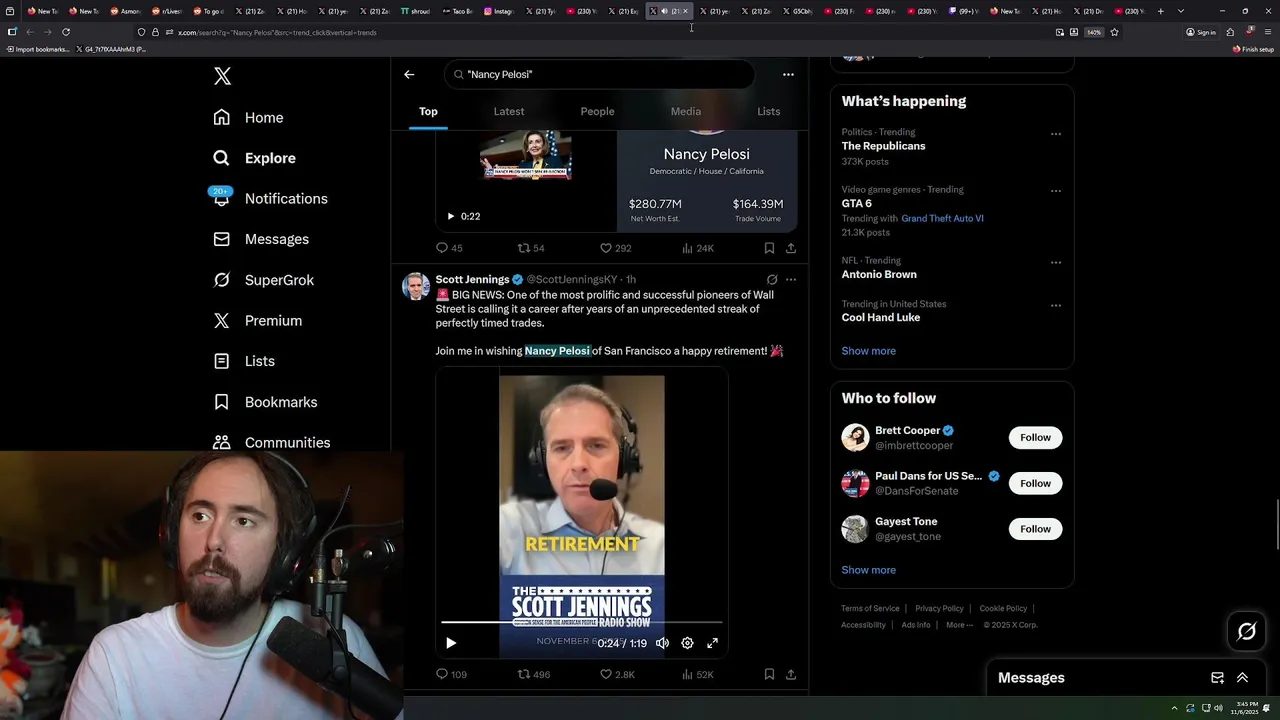This screenshot has height=720, width=1280.
Task: List all tabs dropdown arrow
Action: (x=1181, y=11)
